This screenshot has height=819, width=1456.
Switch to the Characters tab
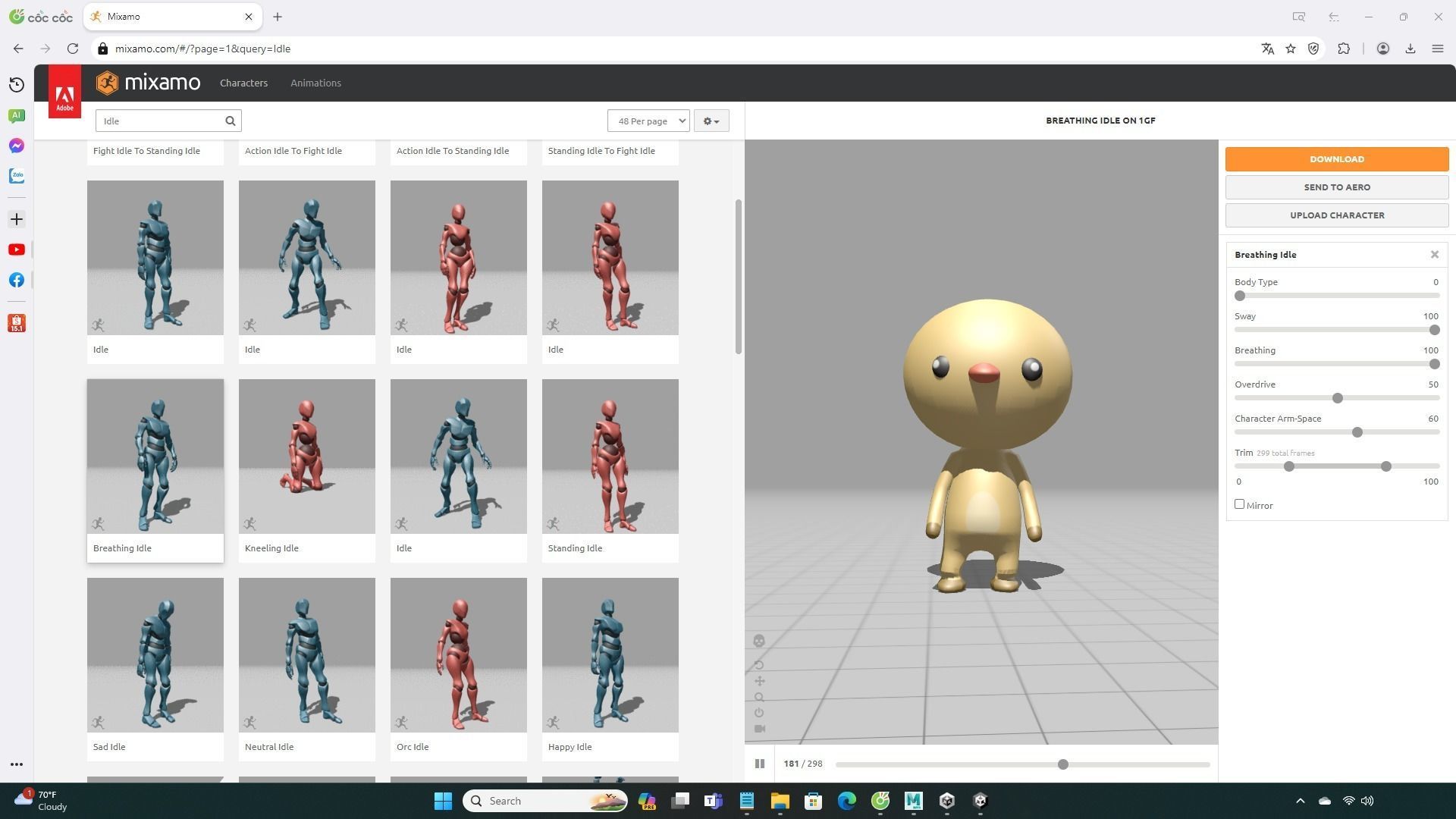click(243, 83)
